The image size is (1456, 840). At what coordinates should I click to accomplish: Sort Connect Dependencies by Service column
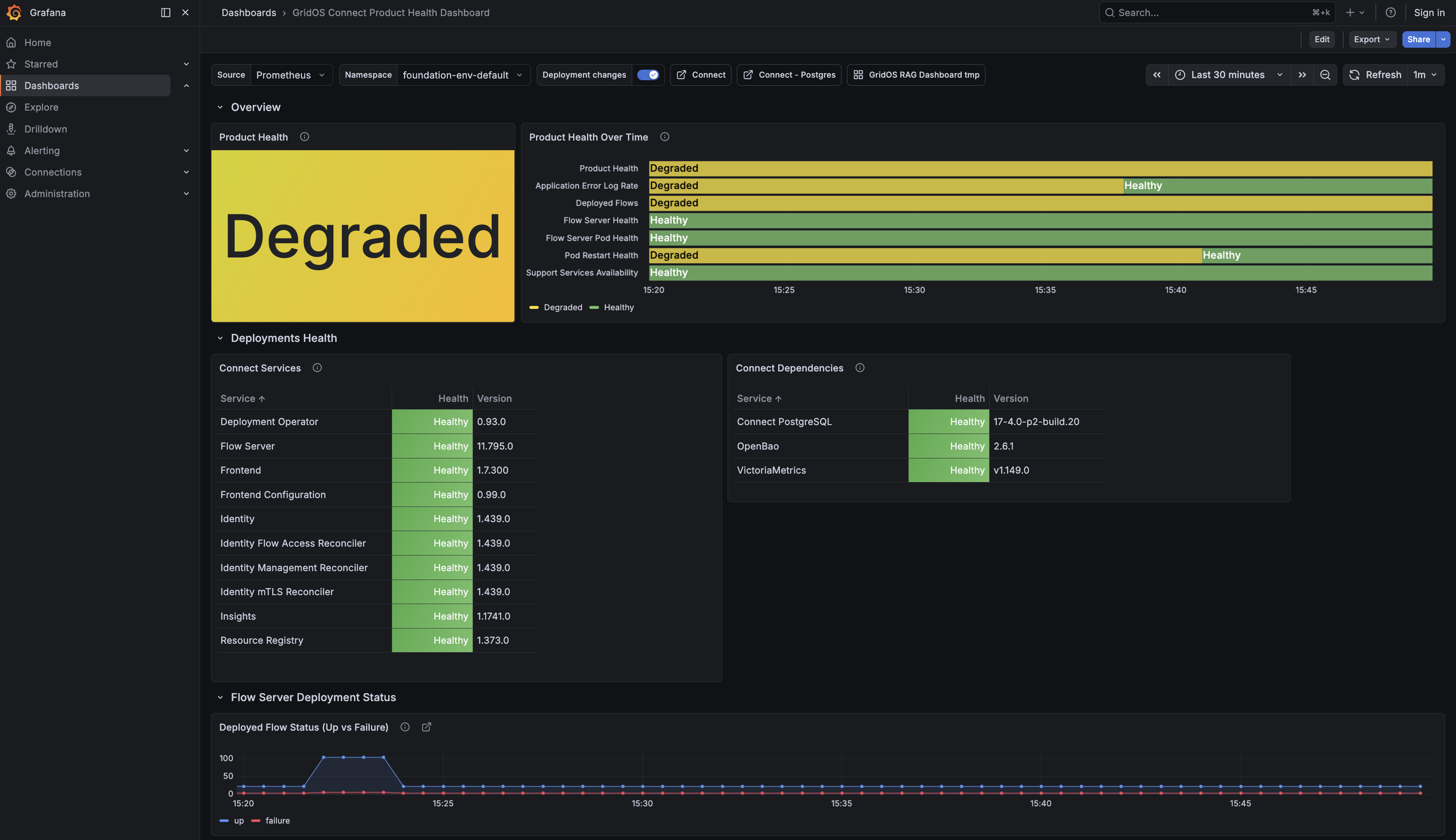point(759,398)
